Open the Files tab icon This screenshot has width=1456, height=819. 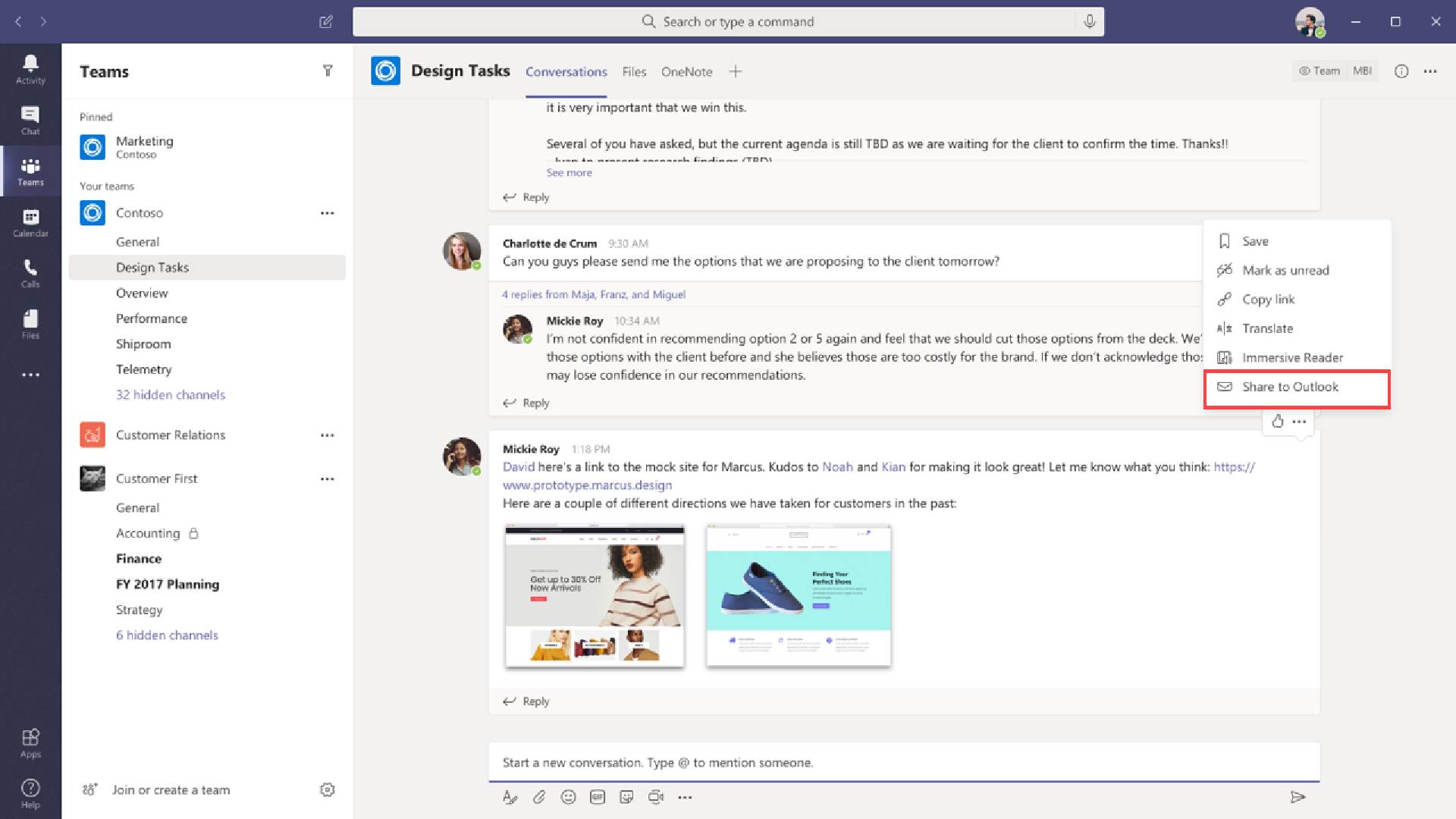tap(634, 71)
